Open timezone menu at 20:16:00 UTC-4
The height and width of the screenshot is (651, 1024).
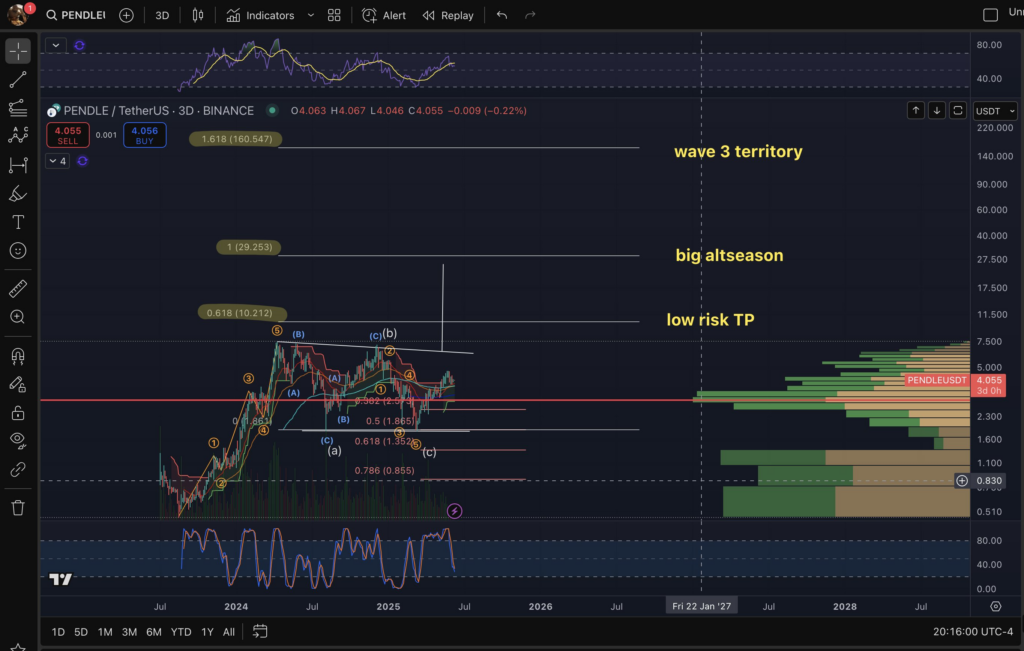[972, 631]
